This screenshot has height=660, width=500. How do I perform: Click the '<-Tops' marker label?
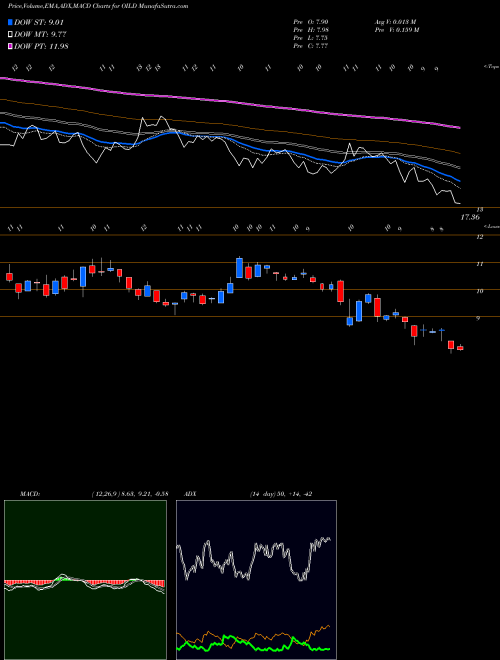[491, 67]
